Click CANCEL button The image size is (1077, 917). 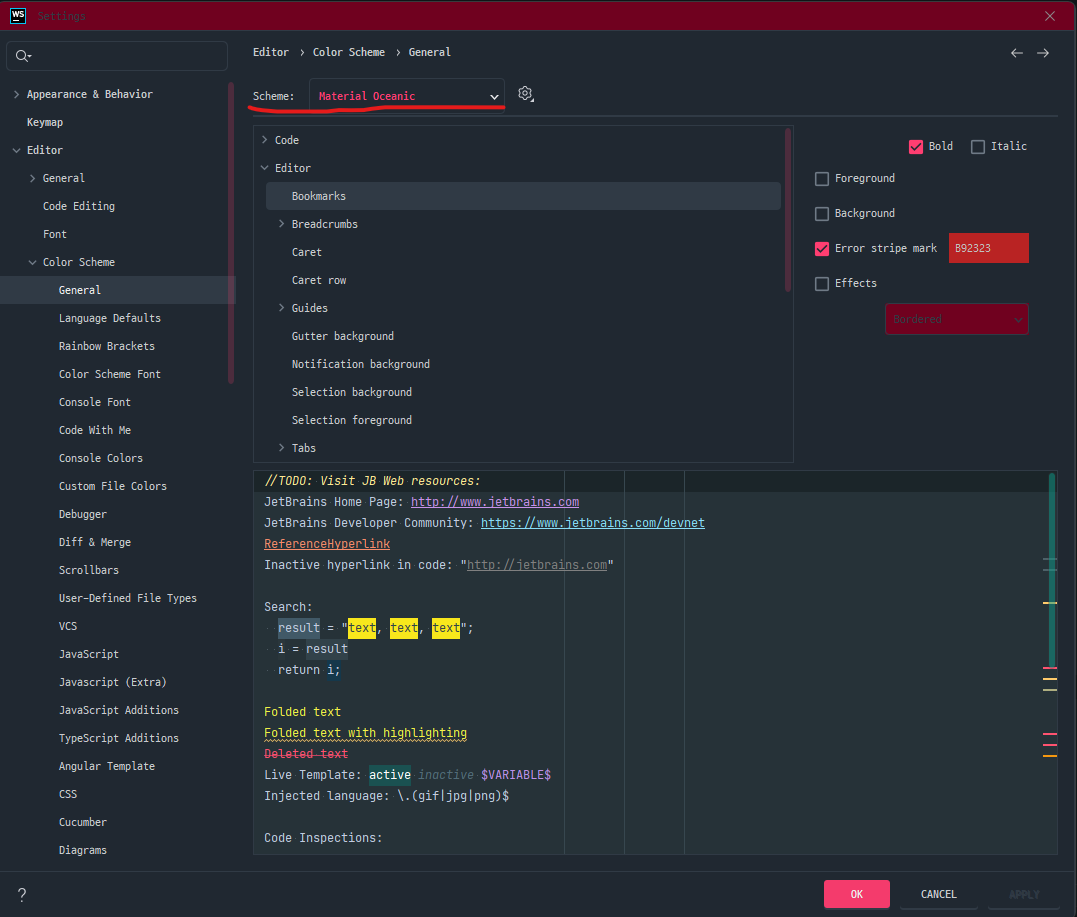pyautogui.click(x=938, y=894)
